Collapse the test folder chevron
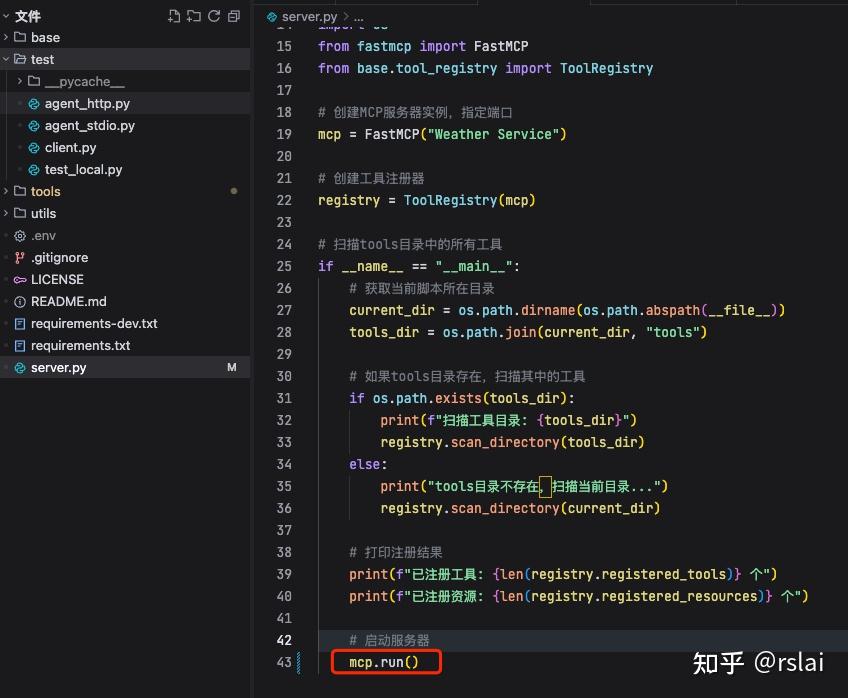The height and width of the screenshot is (698, 848). pyautogui.click(x=6, y=59)
